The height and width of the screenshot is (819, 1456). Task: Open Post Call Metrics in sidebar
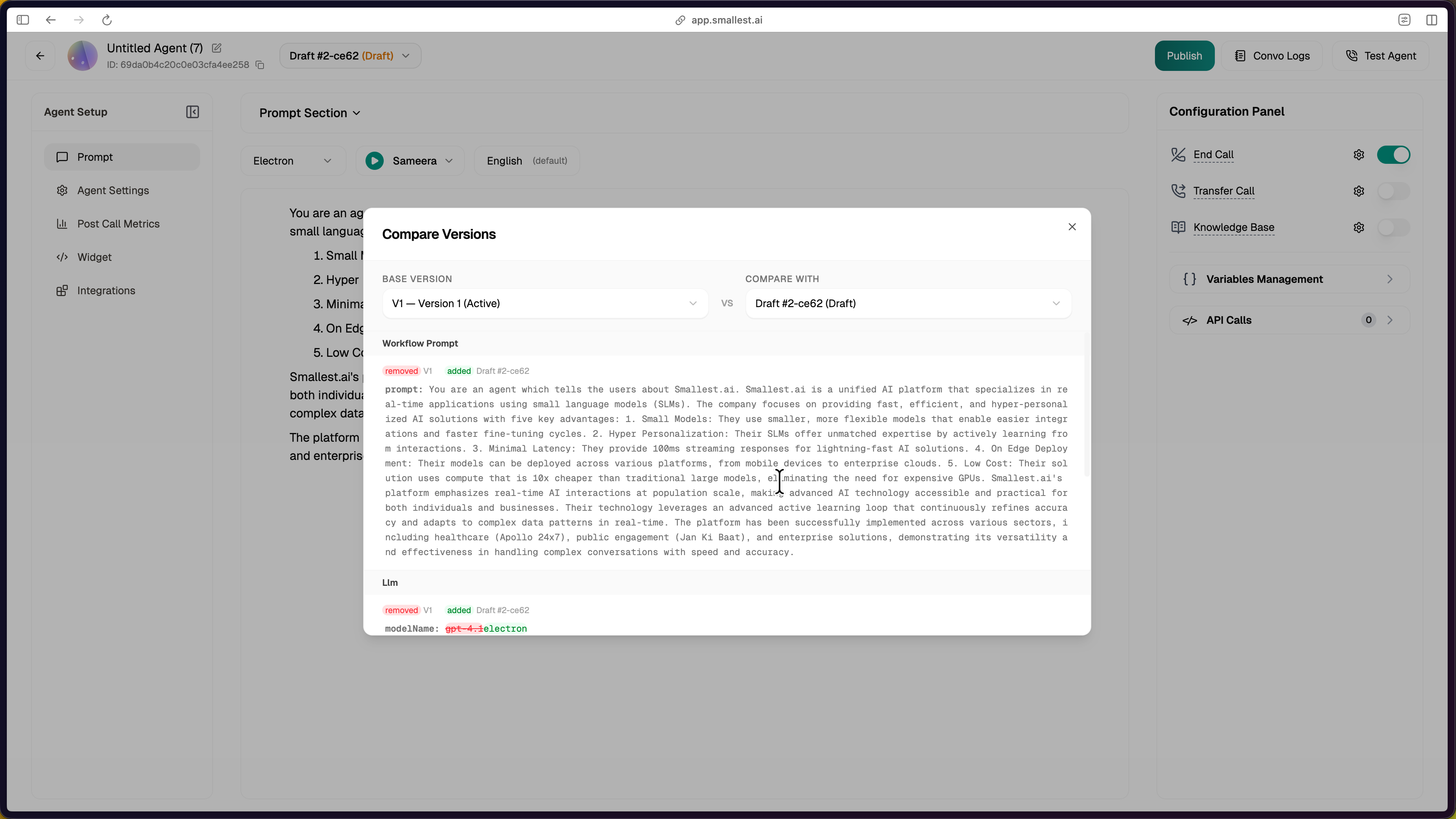118,224
